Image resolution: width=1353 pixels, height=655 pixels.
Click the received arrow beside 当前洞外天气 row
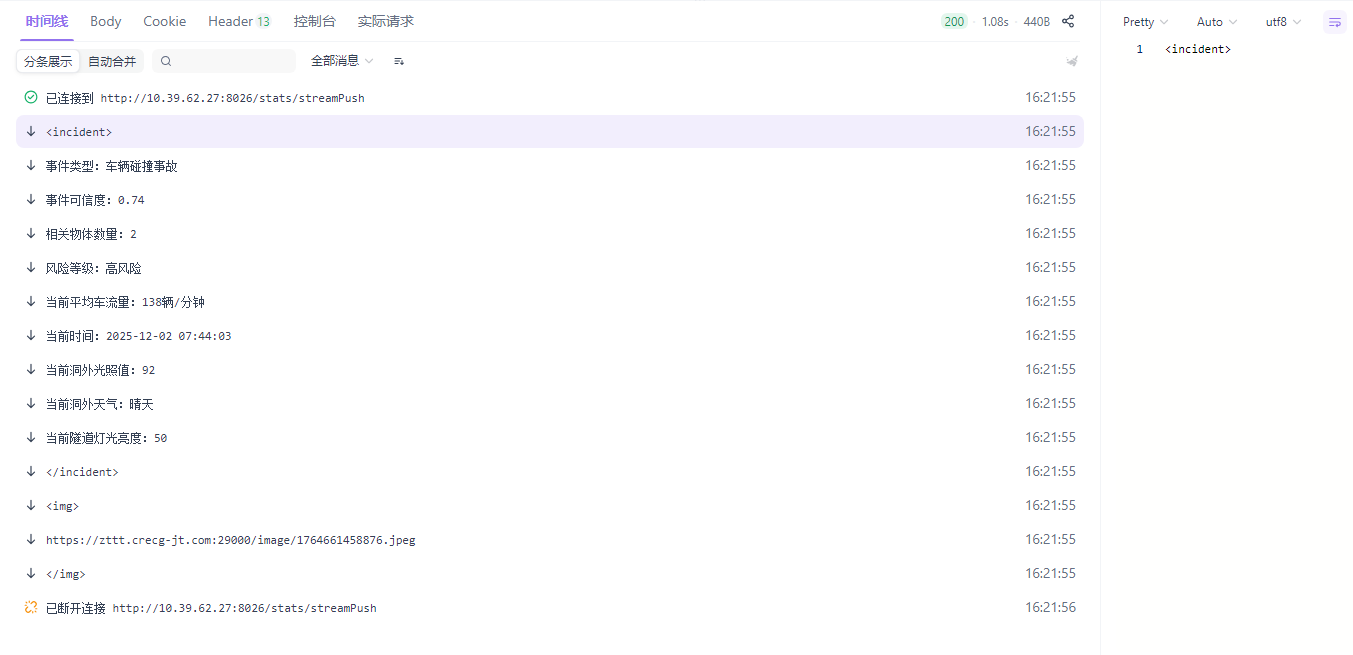point(31,403)
